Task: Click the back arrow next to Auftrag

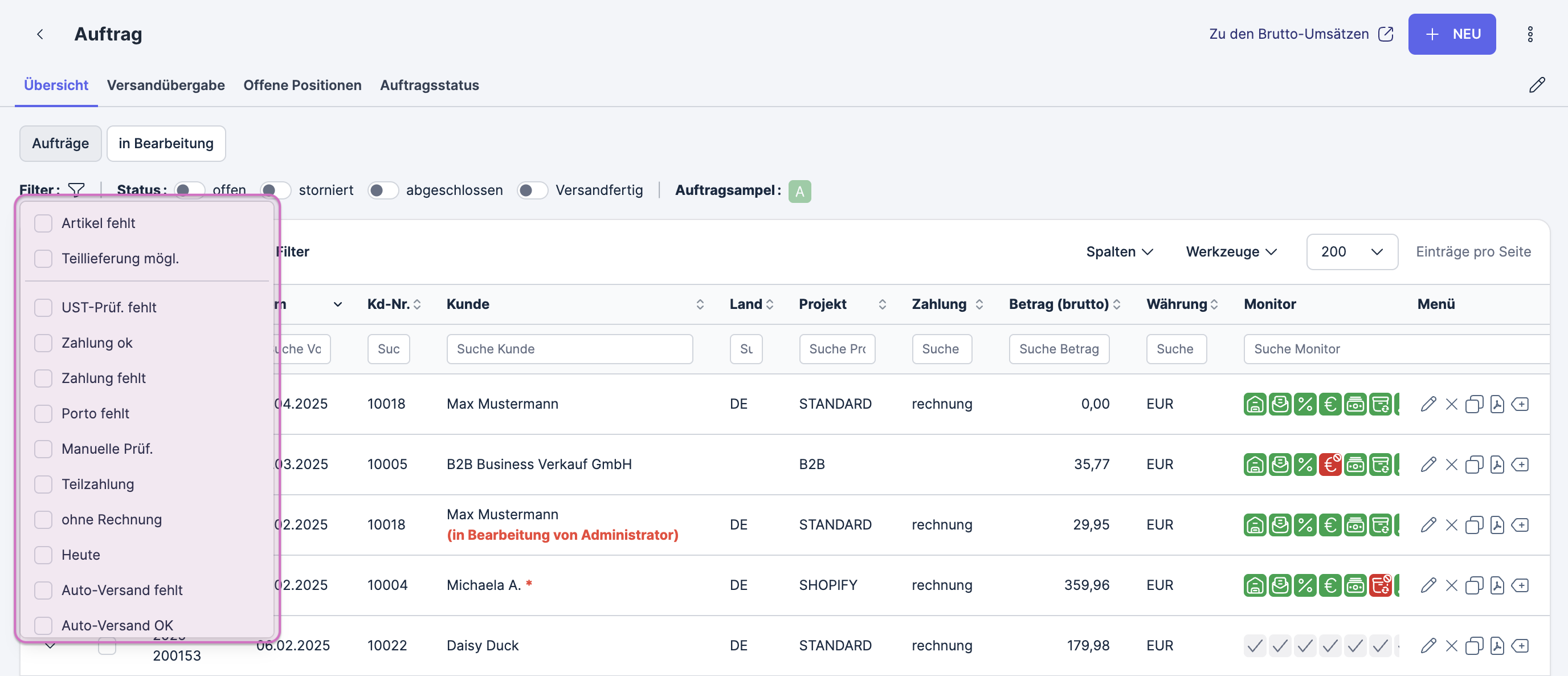Action: click(40, 34)
